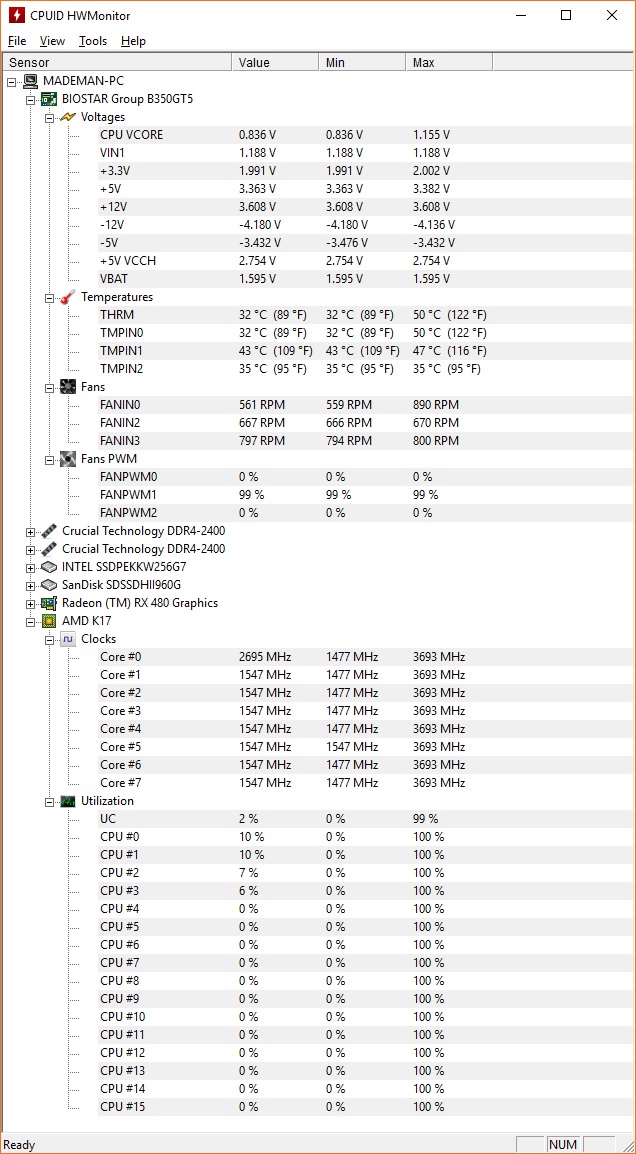The height and width of the screenshot is (1154, 636).
Task: Collapse the AMD K17 node
Action: pos(30,622)
